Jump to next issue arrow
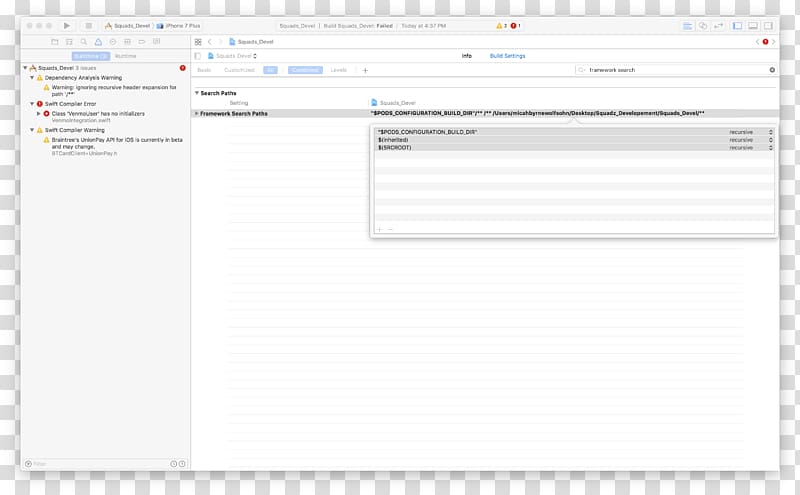Screen dimensions: 800x495 coord(773,42)
